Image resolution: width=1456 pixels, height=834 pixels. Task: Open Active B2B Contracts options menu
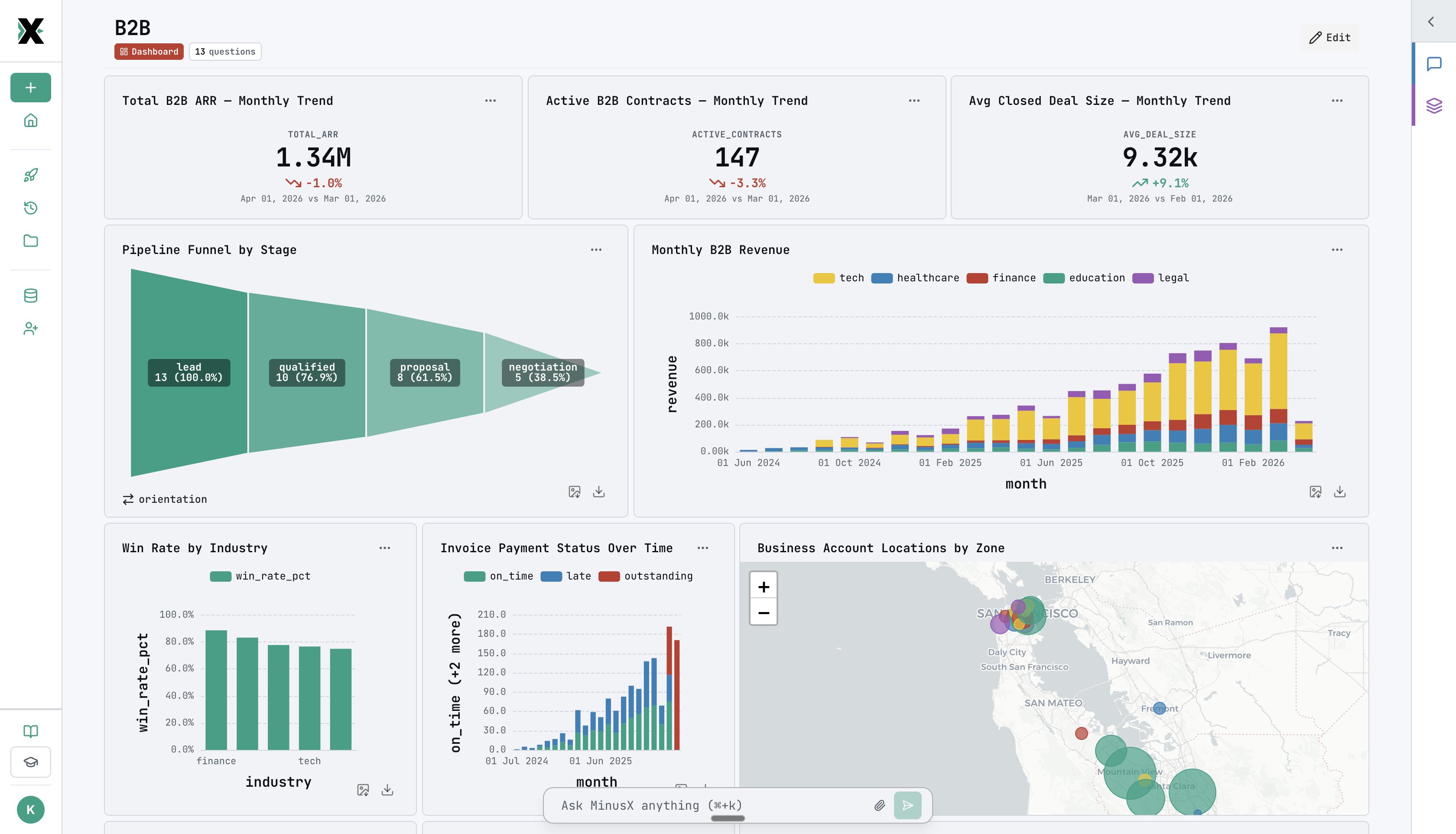914,101
